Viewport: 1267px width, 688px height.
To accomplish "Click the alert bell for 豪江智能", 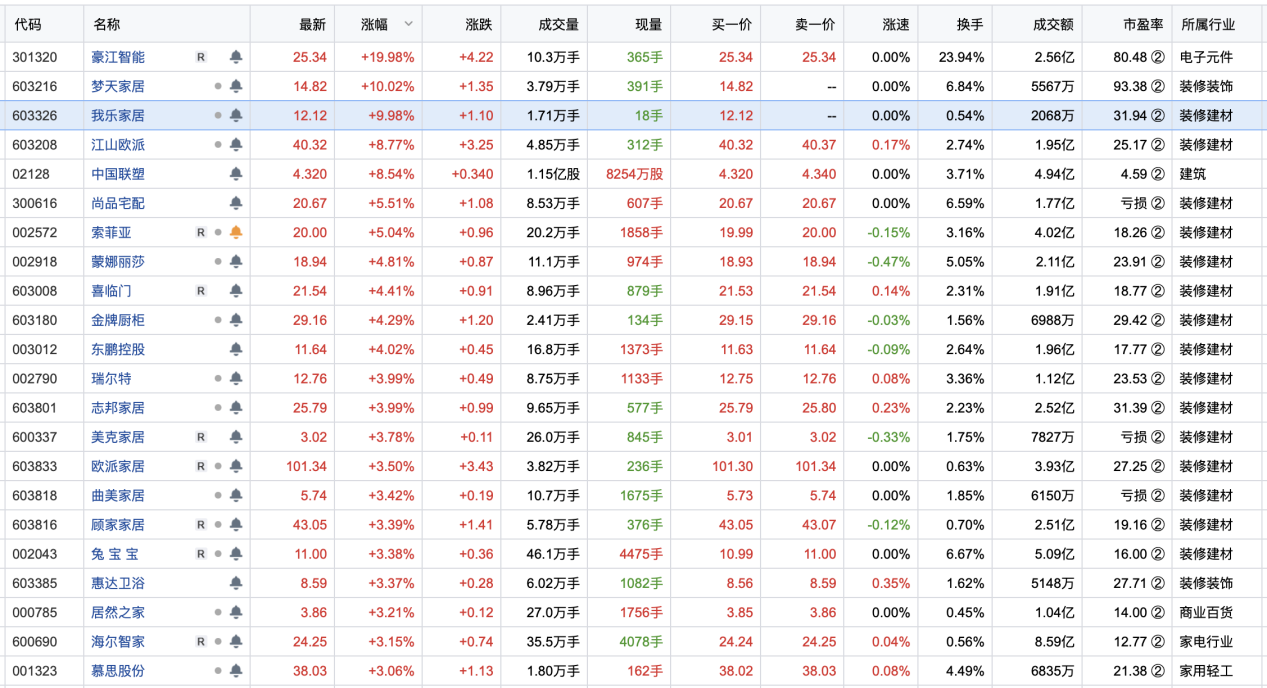I will 236,57.
